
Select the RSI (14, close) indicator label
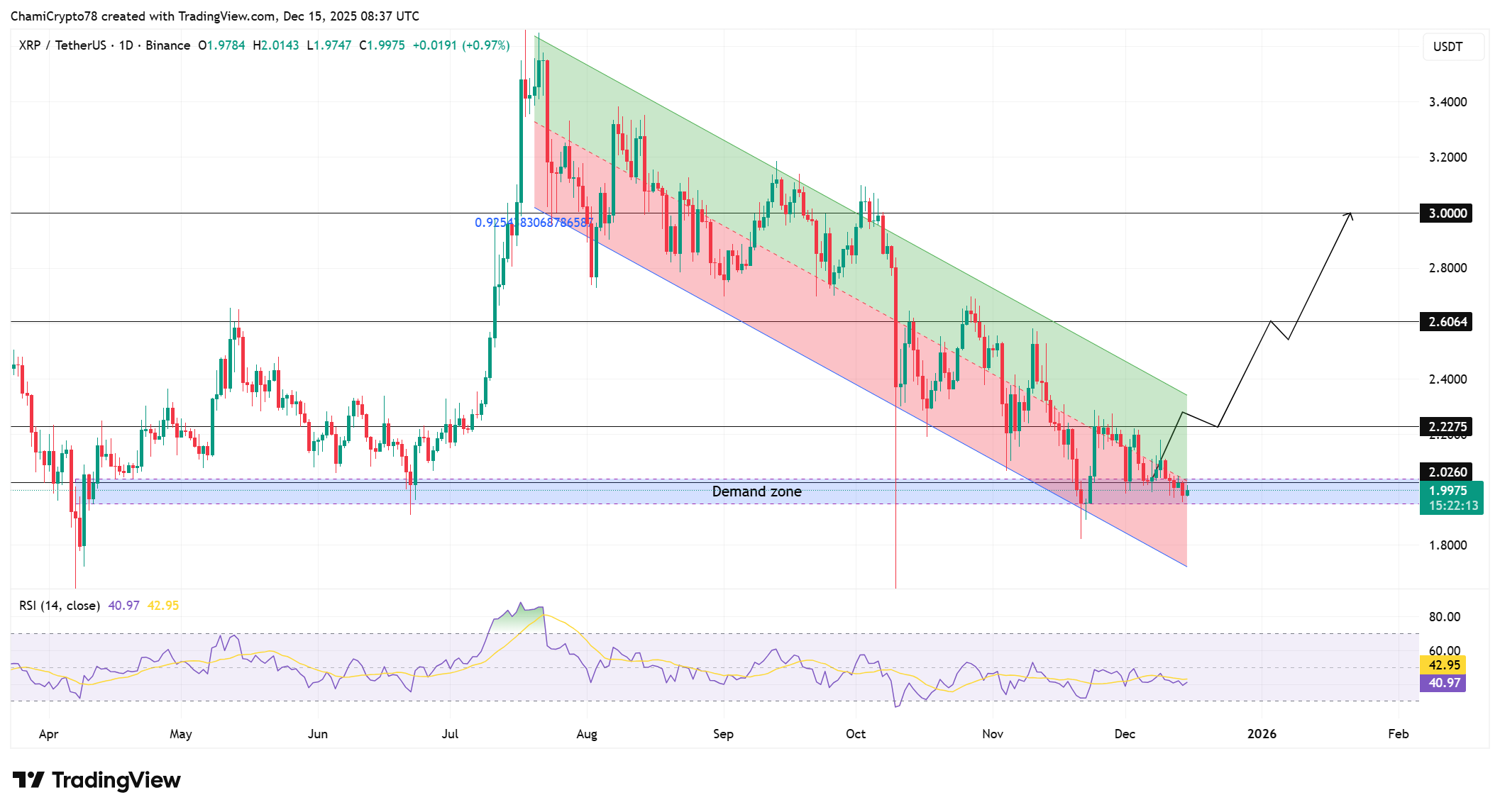(x=59, y=606)
